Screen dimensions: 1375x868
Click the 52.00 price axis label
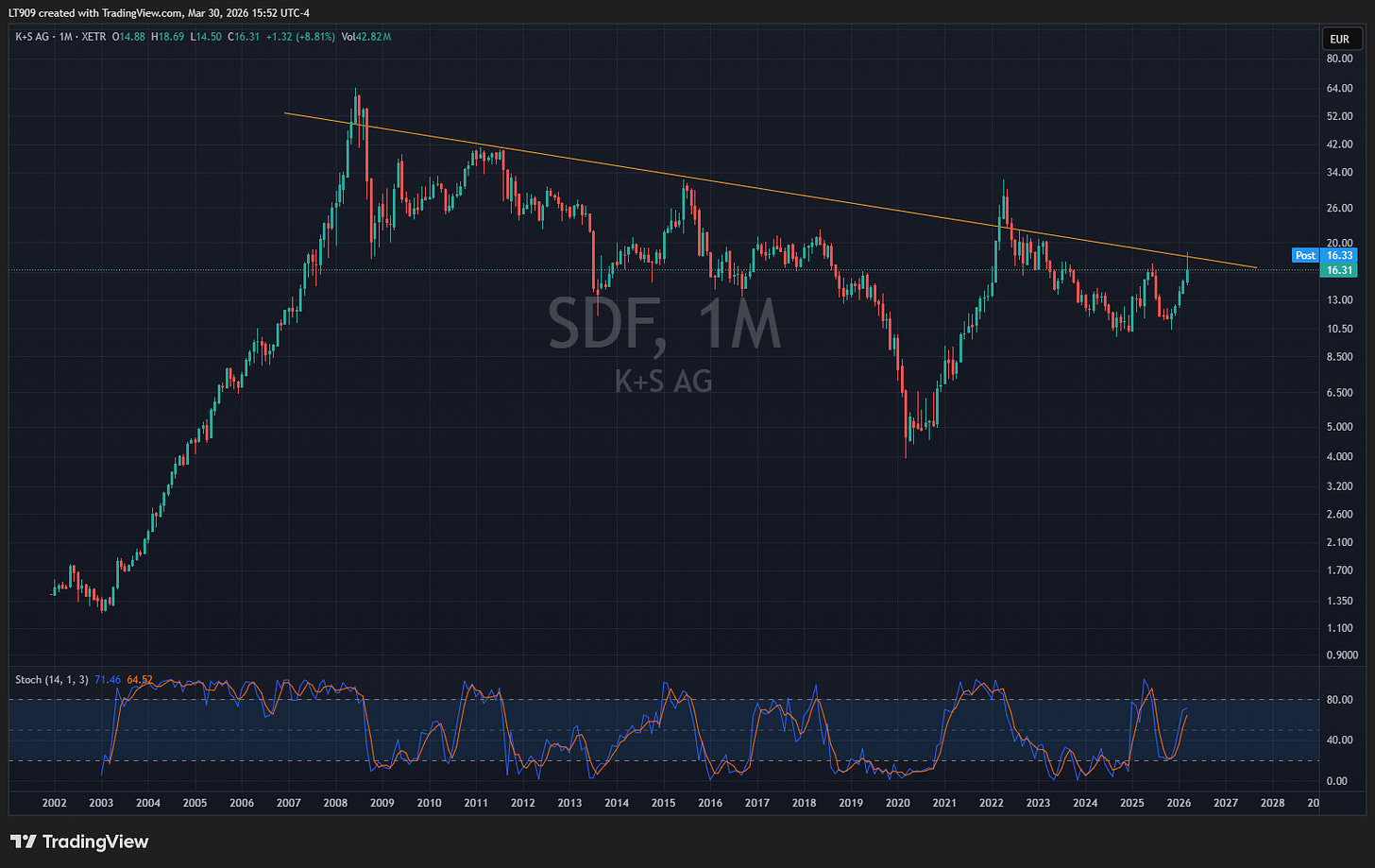coord(1339,116)
